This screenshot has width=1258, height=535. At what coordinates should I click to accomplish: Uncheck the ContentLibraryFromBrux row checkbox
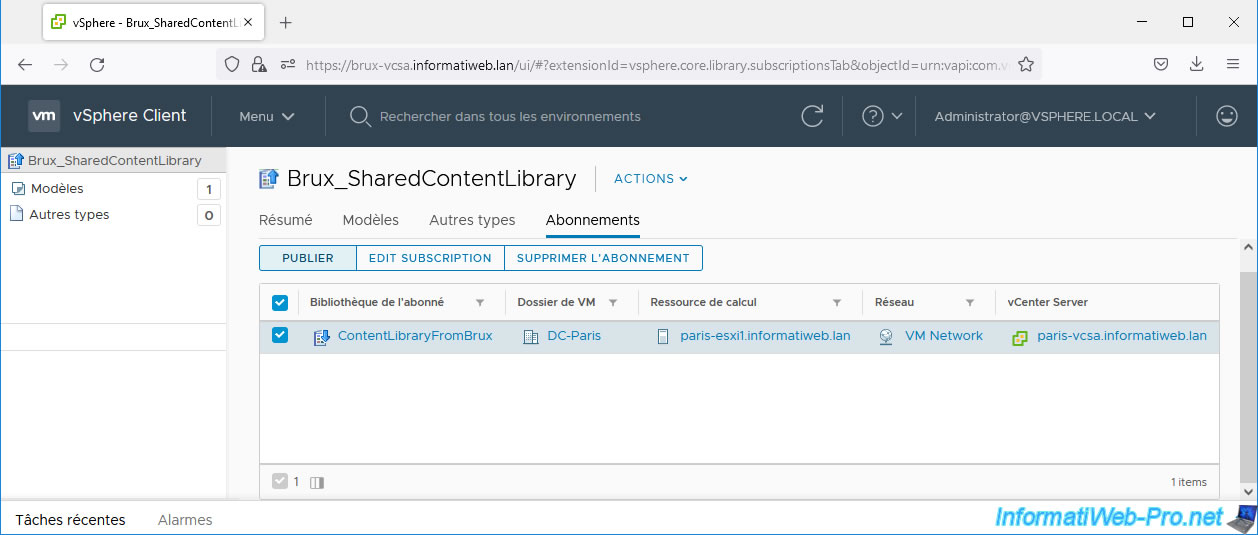280,336
